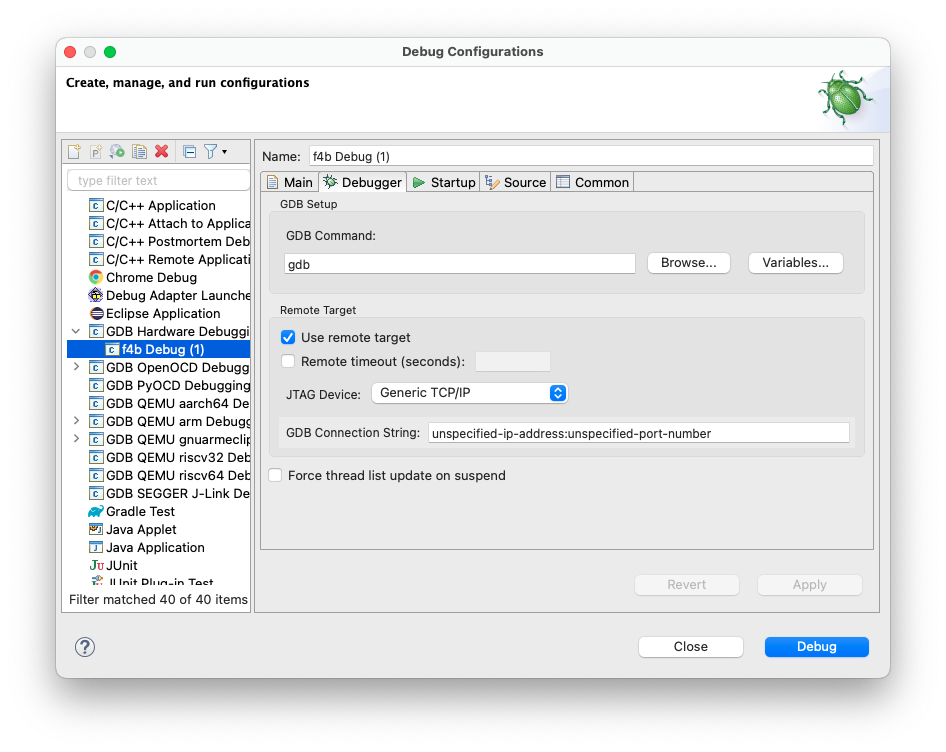Select GDB QEMU riscv32 Debugging entry
The height and width of the screenshot is (752, 946).
point(169,457)
